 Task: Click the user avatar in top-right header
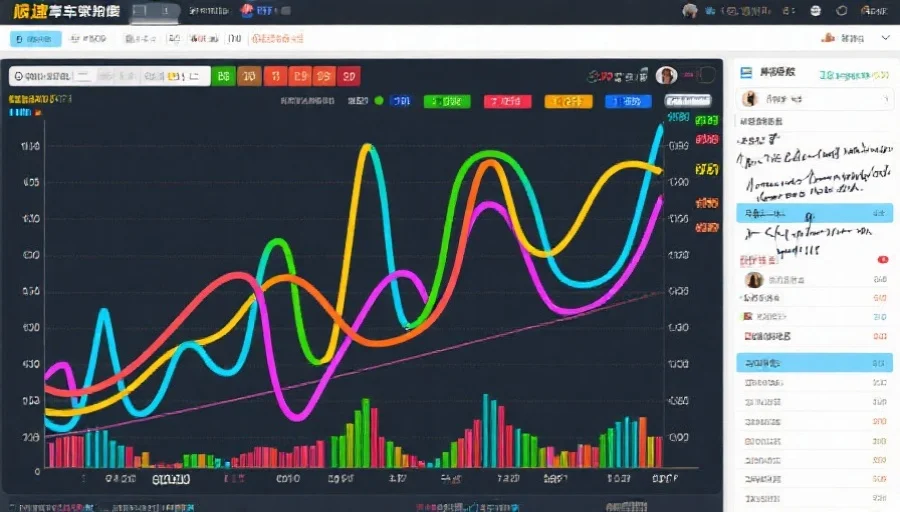(x=689, y=11)
